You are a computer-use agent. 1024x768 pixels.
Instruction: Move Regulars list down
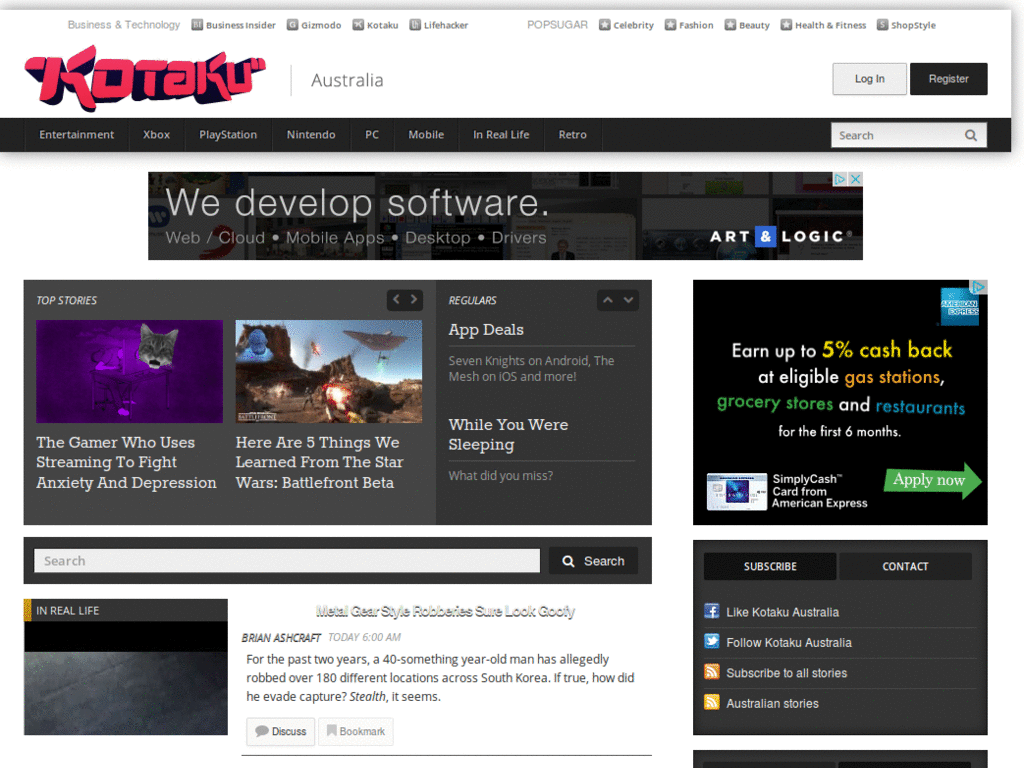[628, 300]
